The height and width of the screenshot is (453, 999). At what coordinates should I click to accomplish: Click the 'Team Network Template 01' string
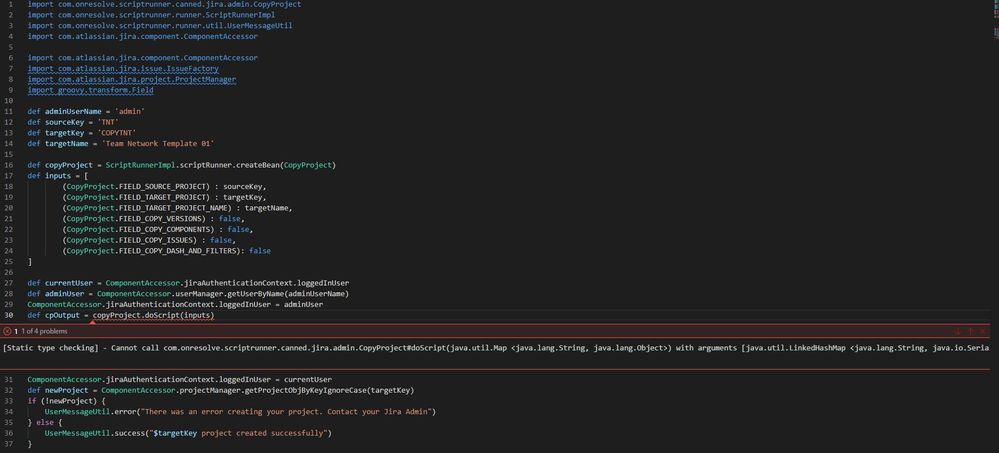coord(157,144)
